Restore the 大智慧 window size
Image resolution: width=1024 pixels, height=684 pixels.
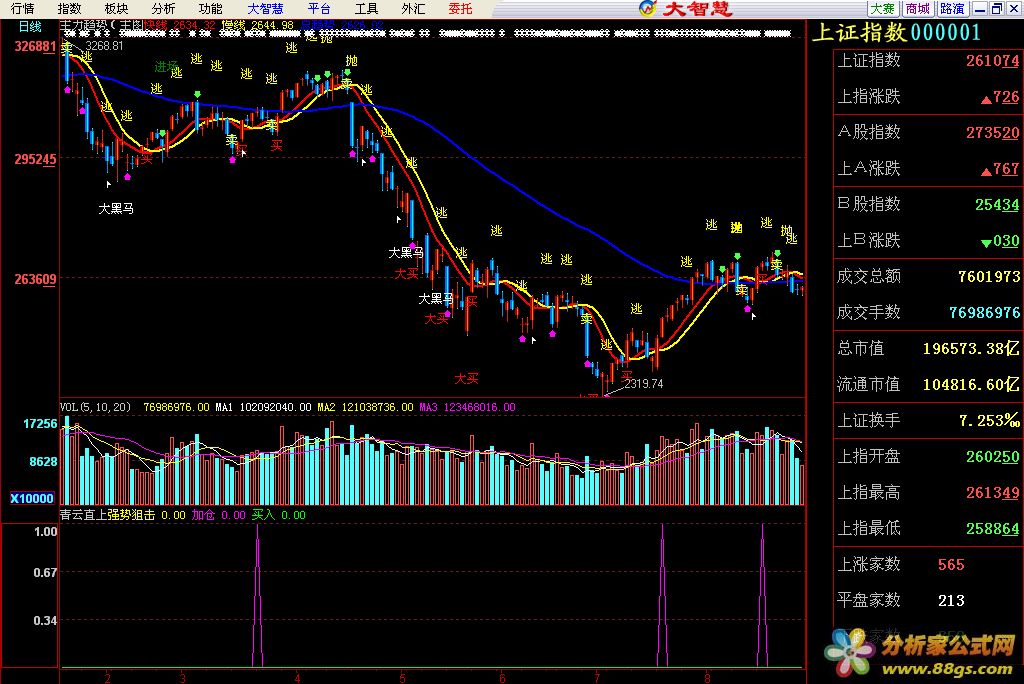click(997, 8)
